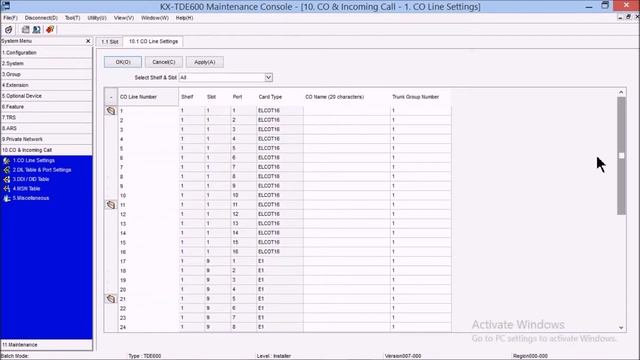Select CO line number 14 row cell
The image size is (640, 360).
coord(148,233)
